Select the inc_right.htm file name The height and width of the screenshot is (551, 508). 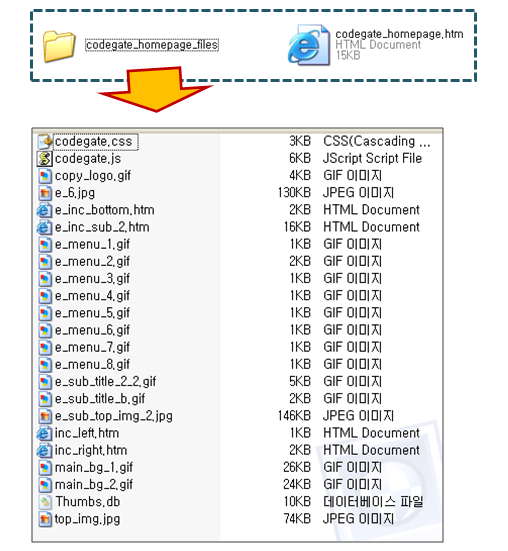click(91, 450)
